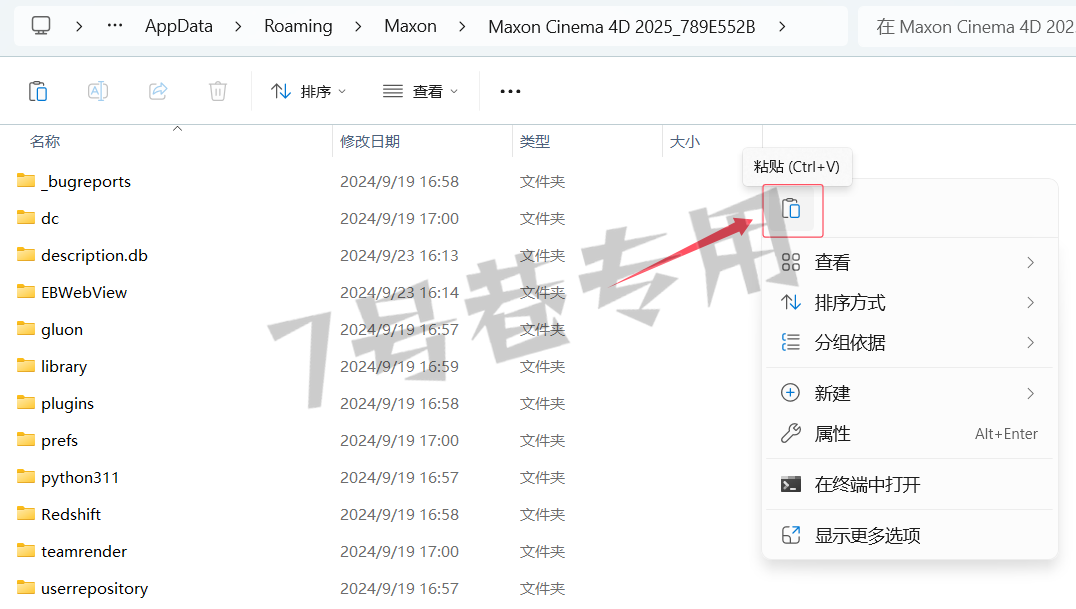Select the gluon folder icon
Screen dimensions: 1076x609
(x=26, y=329)
